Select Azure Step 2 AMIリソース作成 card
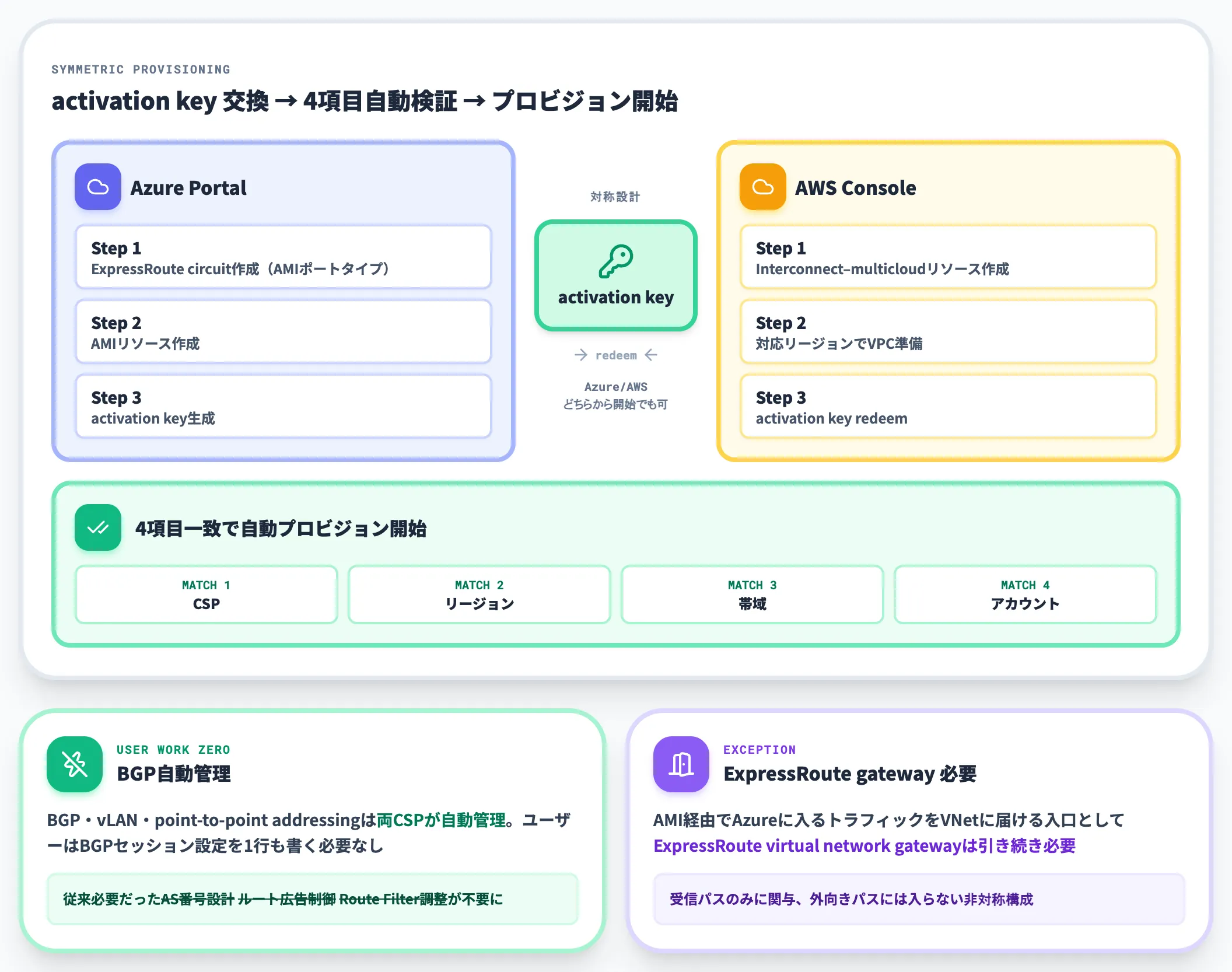The image size is (1232, 972). 283,331
